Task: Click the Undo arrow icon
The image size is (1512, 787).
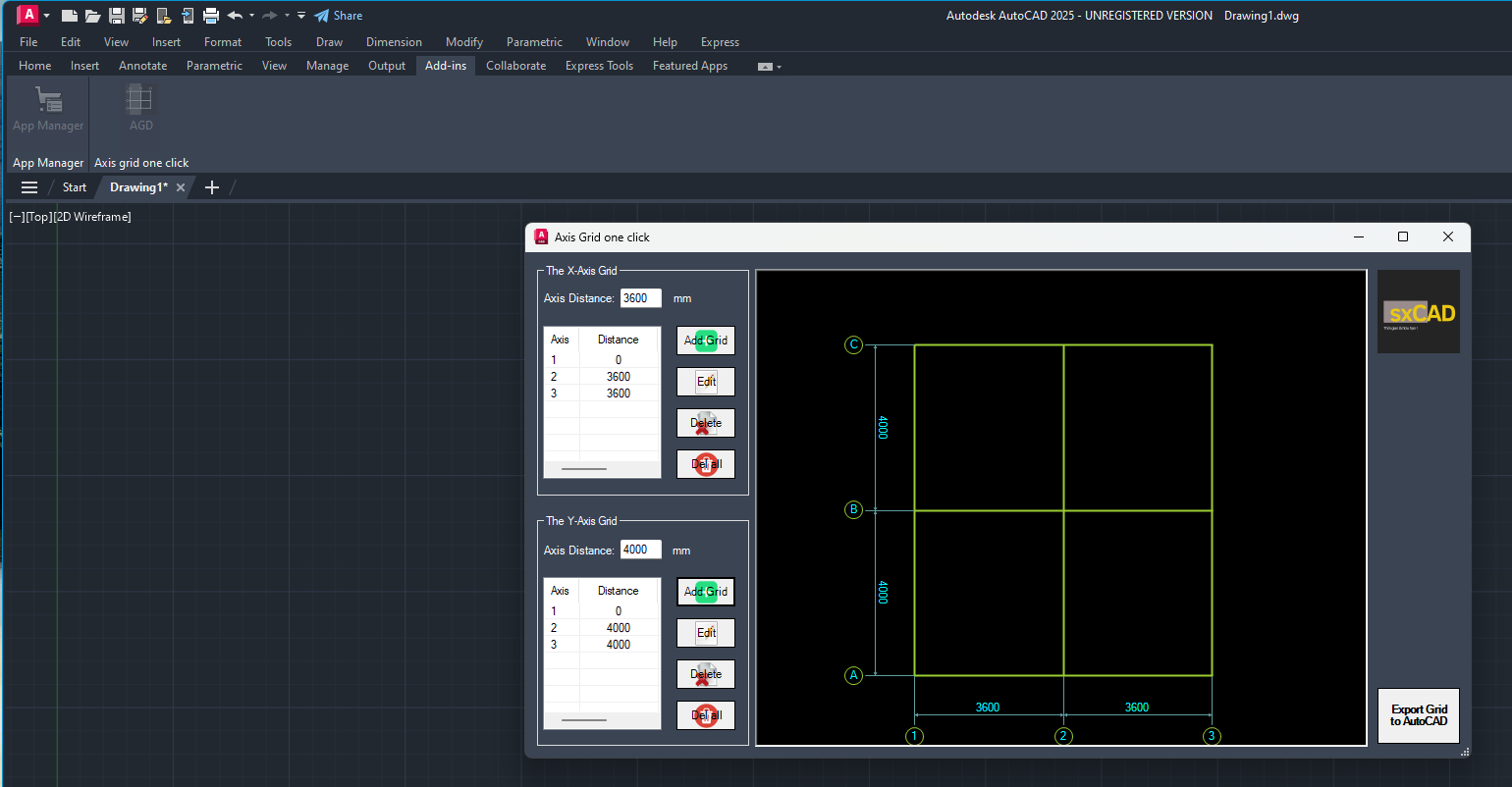Action: pos(235,16)
